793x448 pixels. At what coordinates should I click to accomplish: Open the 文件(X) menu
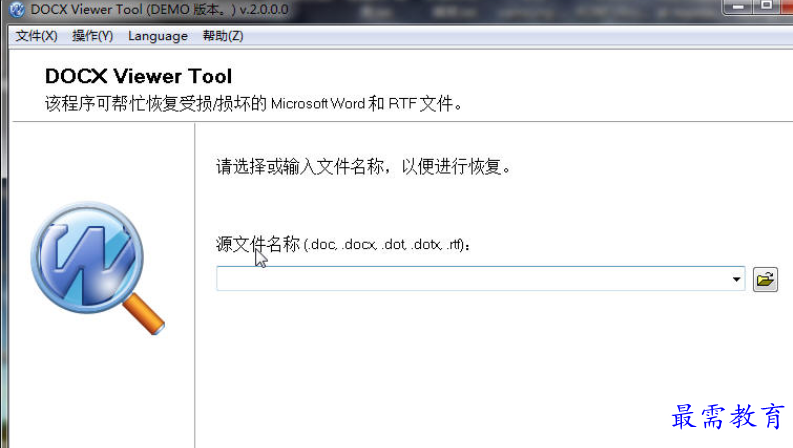tap(36, 36)
